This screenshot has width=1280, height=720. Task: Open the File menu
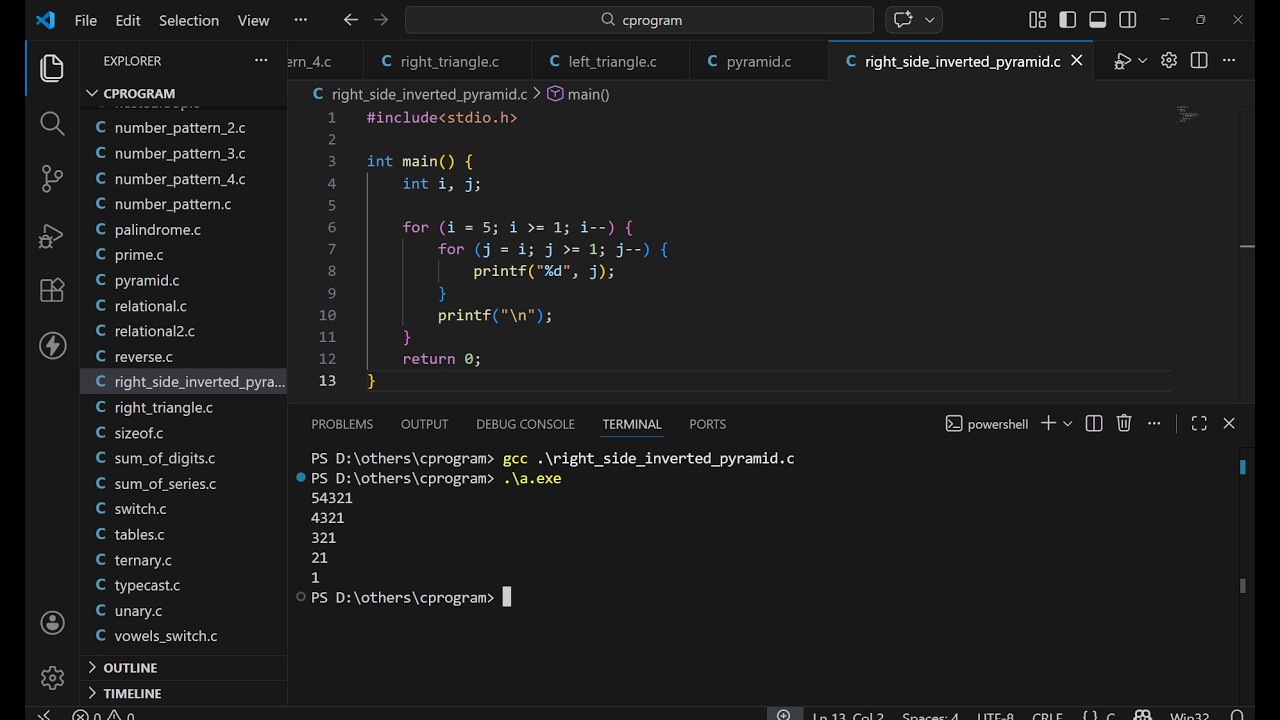coord(86,20)
